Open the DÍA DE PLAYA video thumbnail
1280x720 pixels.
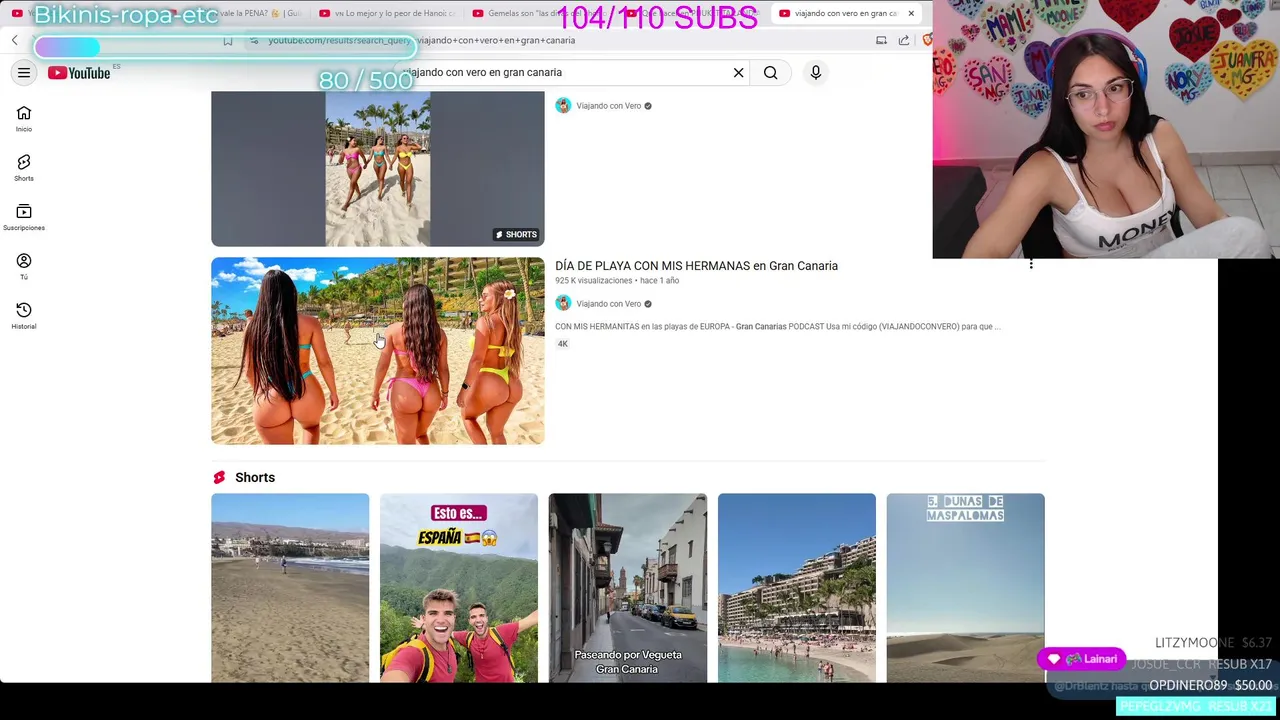click(x=378, y=351)
